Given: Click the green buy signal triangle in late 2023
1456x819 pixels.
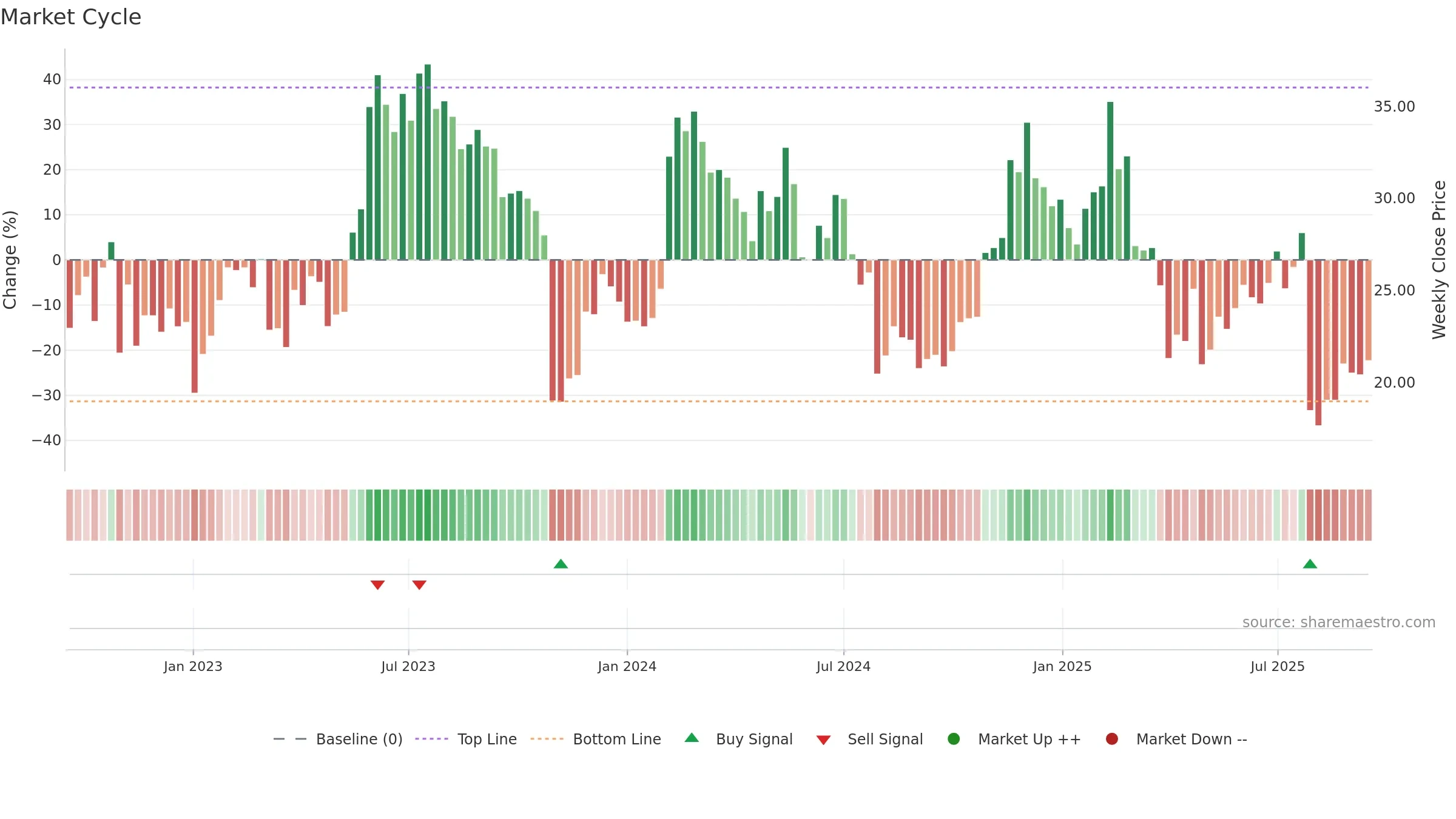Looking at the screenshot, I should pos(561,564).
